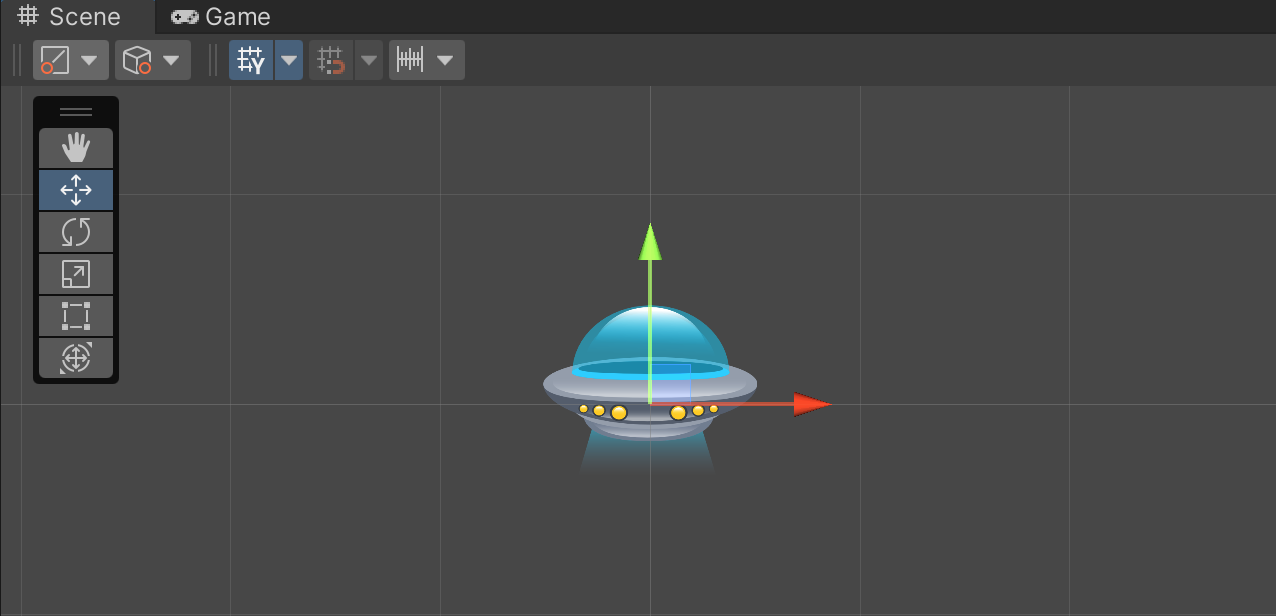
Task: Switch to the Scene tab
Action: (x=72, y=17)
